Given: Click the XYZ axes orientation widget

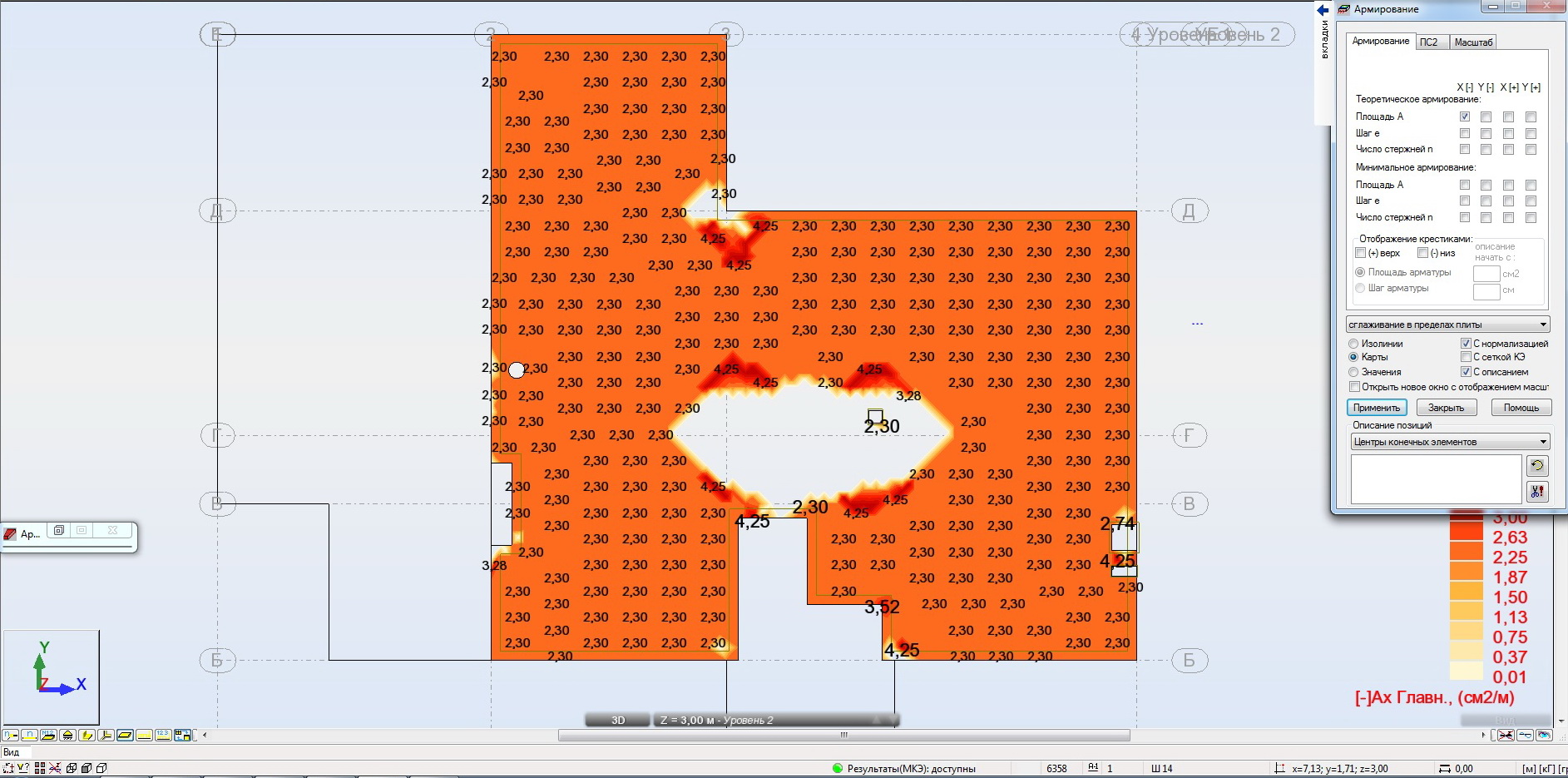Looking at the screenshot, I should pos(51,676).
